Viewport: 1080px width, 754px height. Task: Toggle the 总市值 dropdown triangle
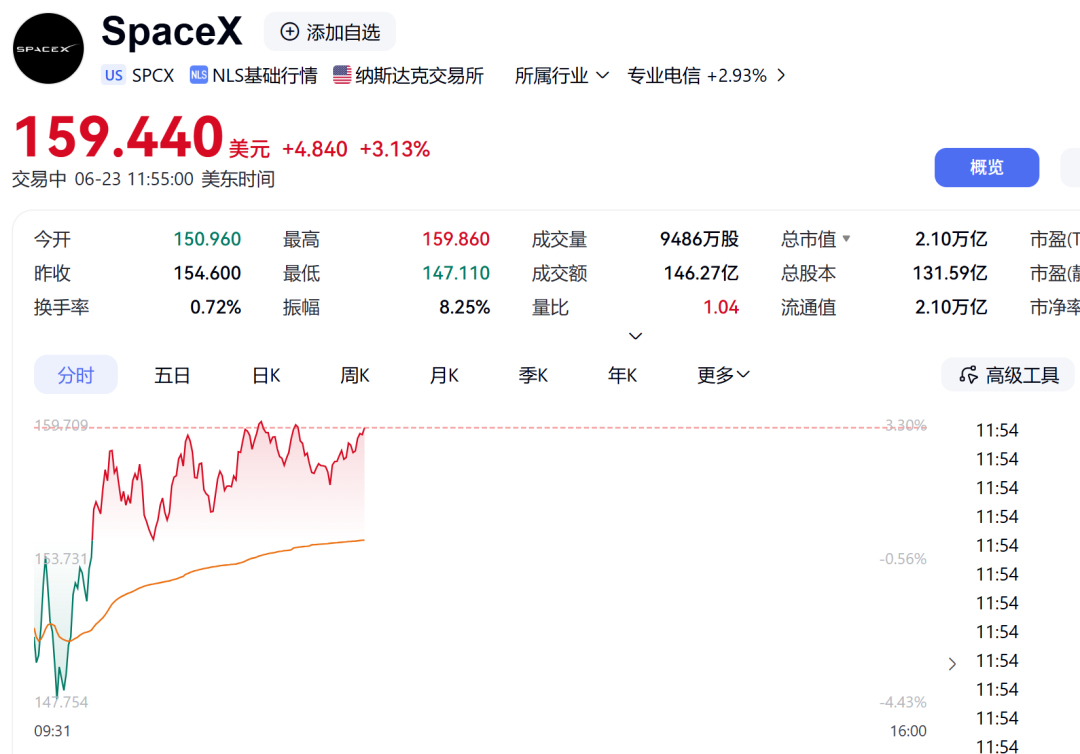click(847, 239)
